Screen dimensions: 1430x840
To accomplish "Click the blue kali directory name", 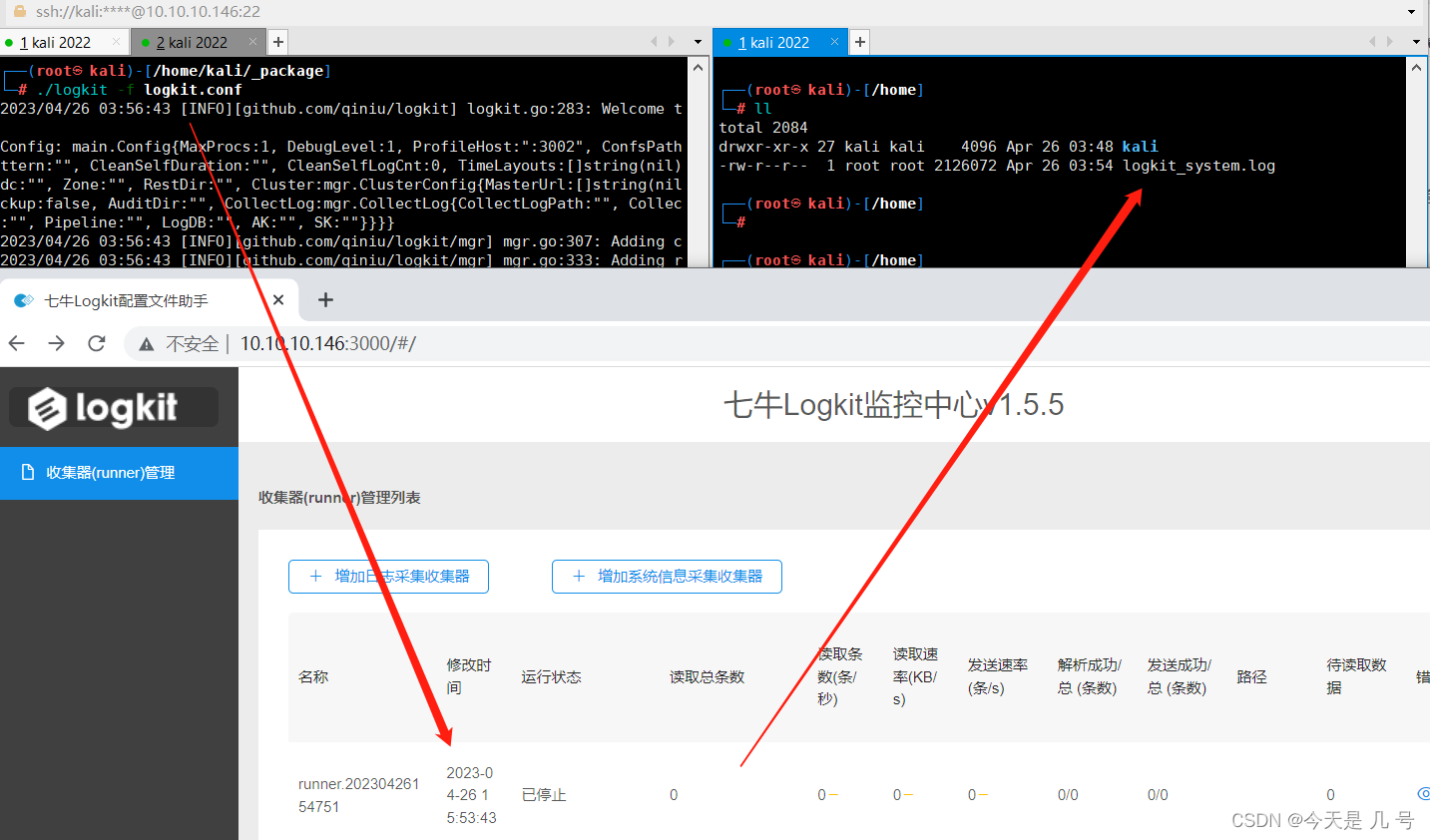I will 1140,147.
